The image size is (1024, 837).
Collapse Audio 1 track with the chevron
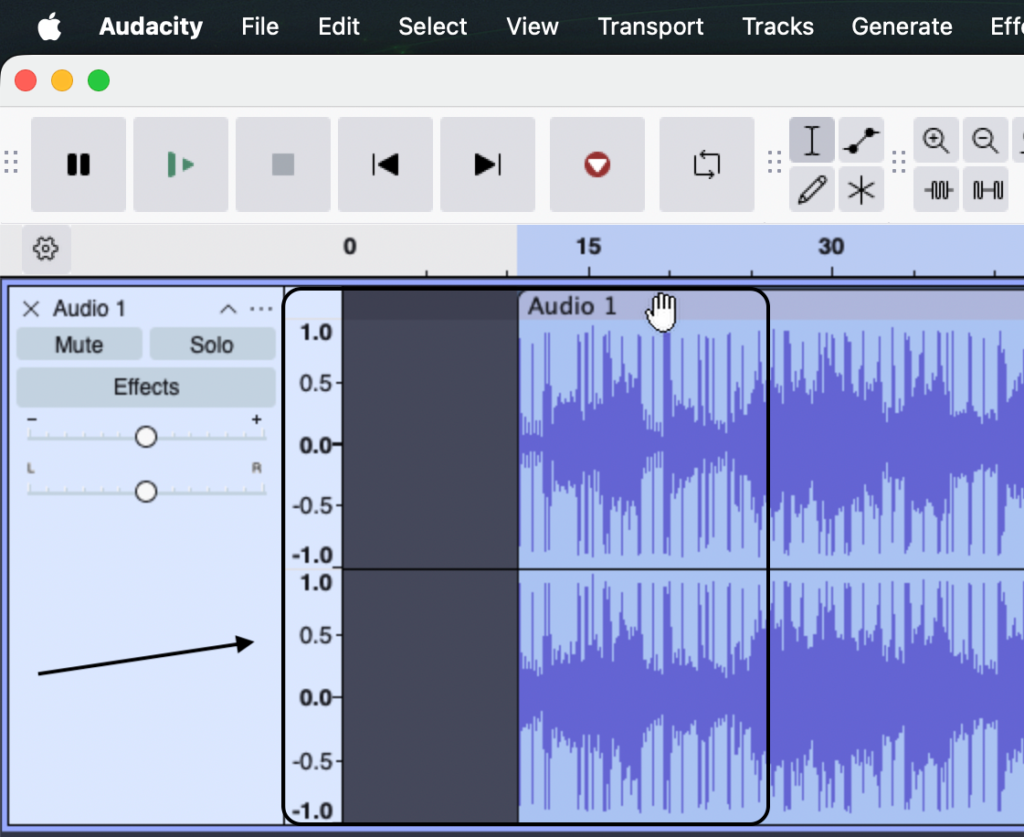coord(228,309)
